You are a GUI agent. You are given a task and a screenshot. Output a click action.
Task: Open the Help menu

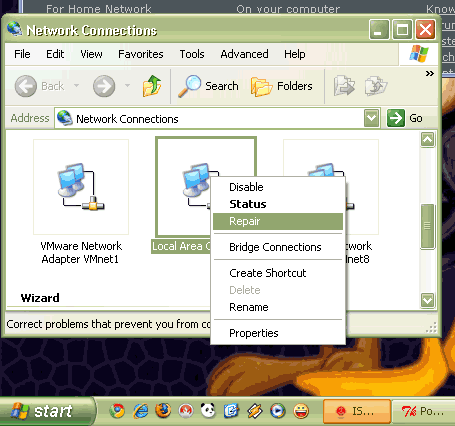click(295, 54)
